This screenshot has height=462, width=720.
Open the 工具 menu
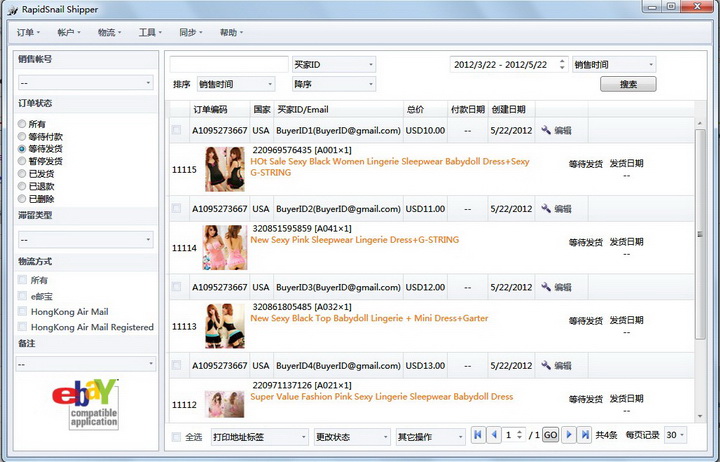point(150,32)
